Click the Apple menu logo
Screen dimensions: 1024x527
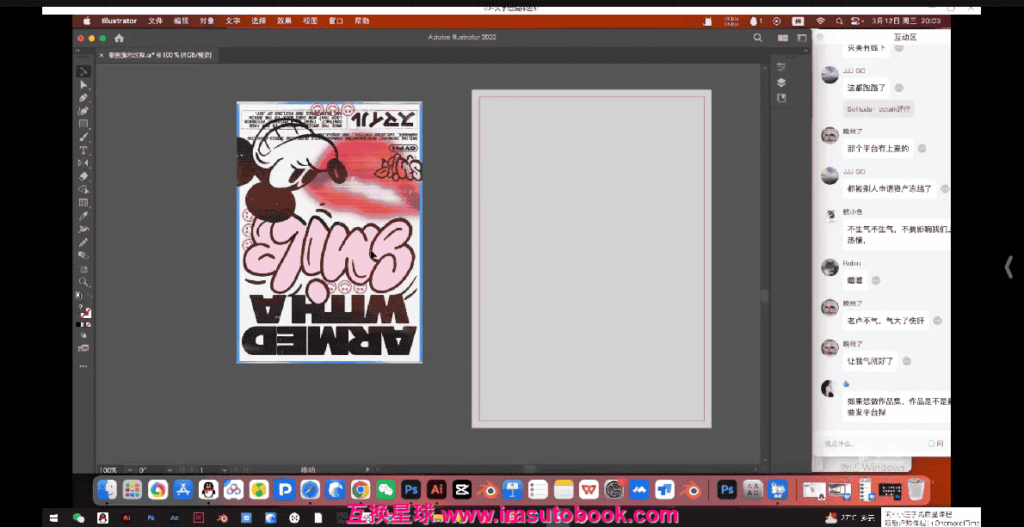pyautogui.click(x=87, y=21)
